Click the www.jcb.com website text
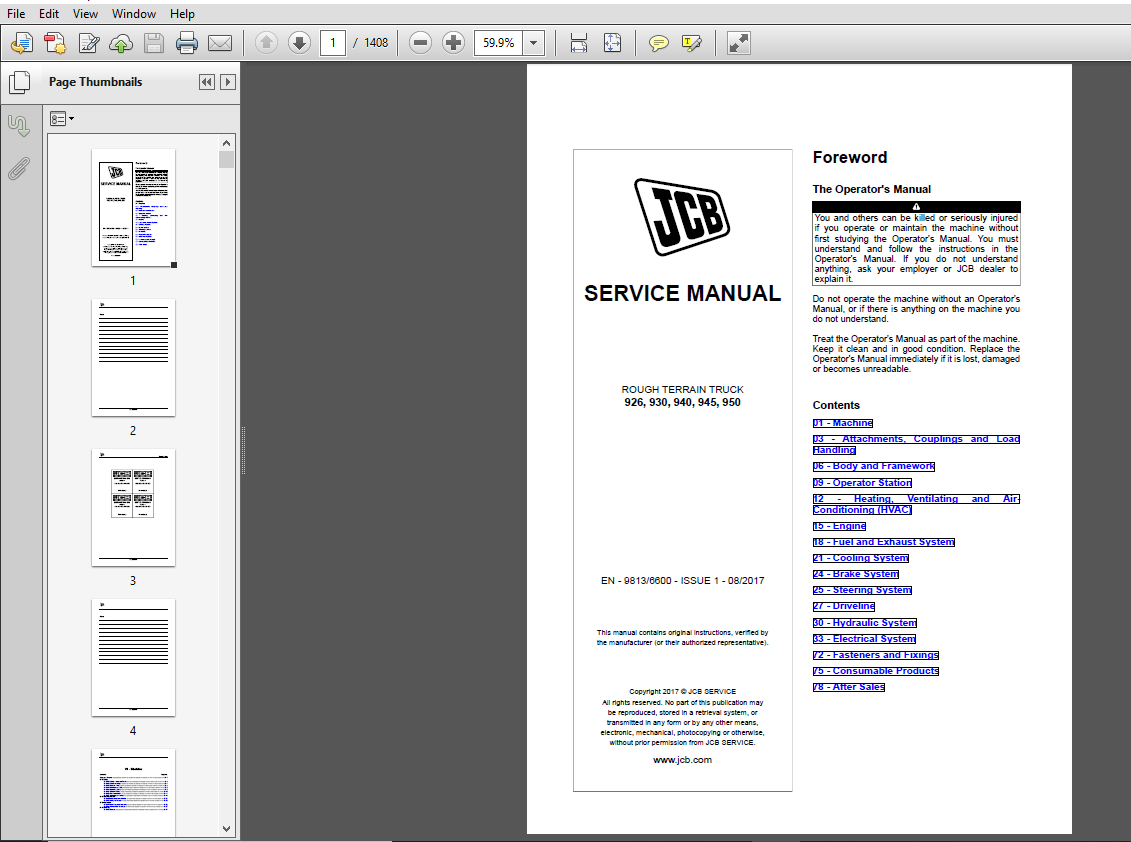The height and width of the screenshot is (842, 1131). 682,760
